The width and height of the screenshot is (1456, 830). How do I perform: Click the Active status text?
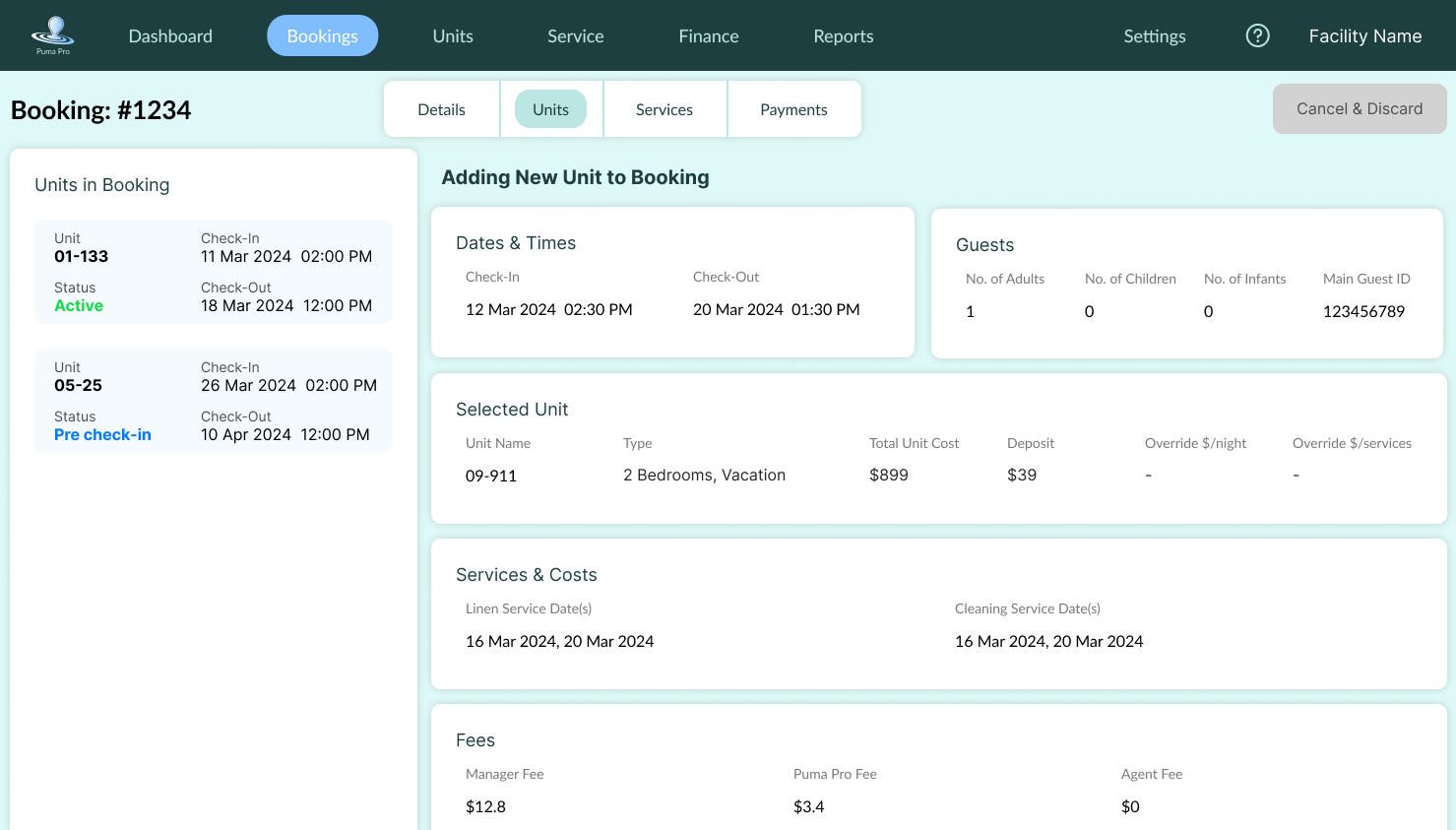[79, 306]
